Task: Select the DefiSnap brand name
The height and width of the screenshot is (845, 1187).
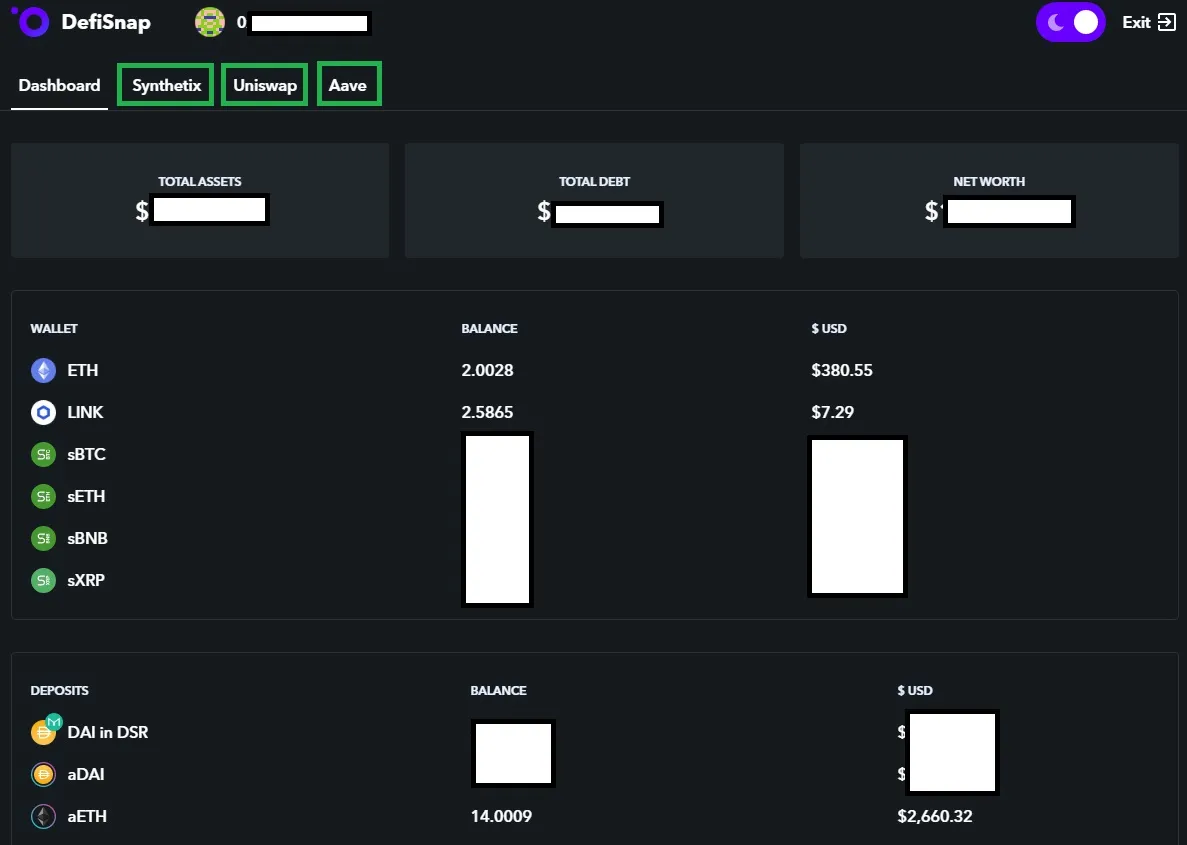Action: (x=106, y=22)
